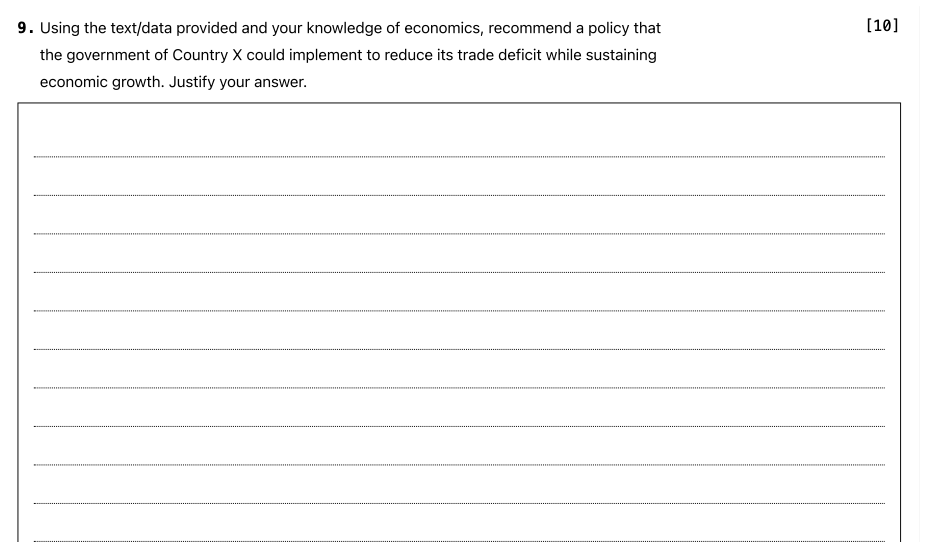The image size is (940, 542).
Task: Click the phrase "recommend a policy"
Action: coord(557,28)
